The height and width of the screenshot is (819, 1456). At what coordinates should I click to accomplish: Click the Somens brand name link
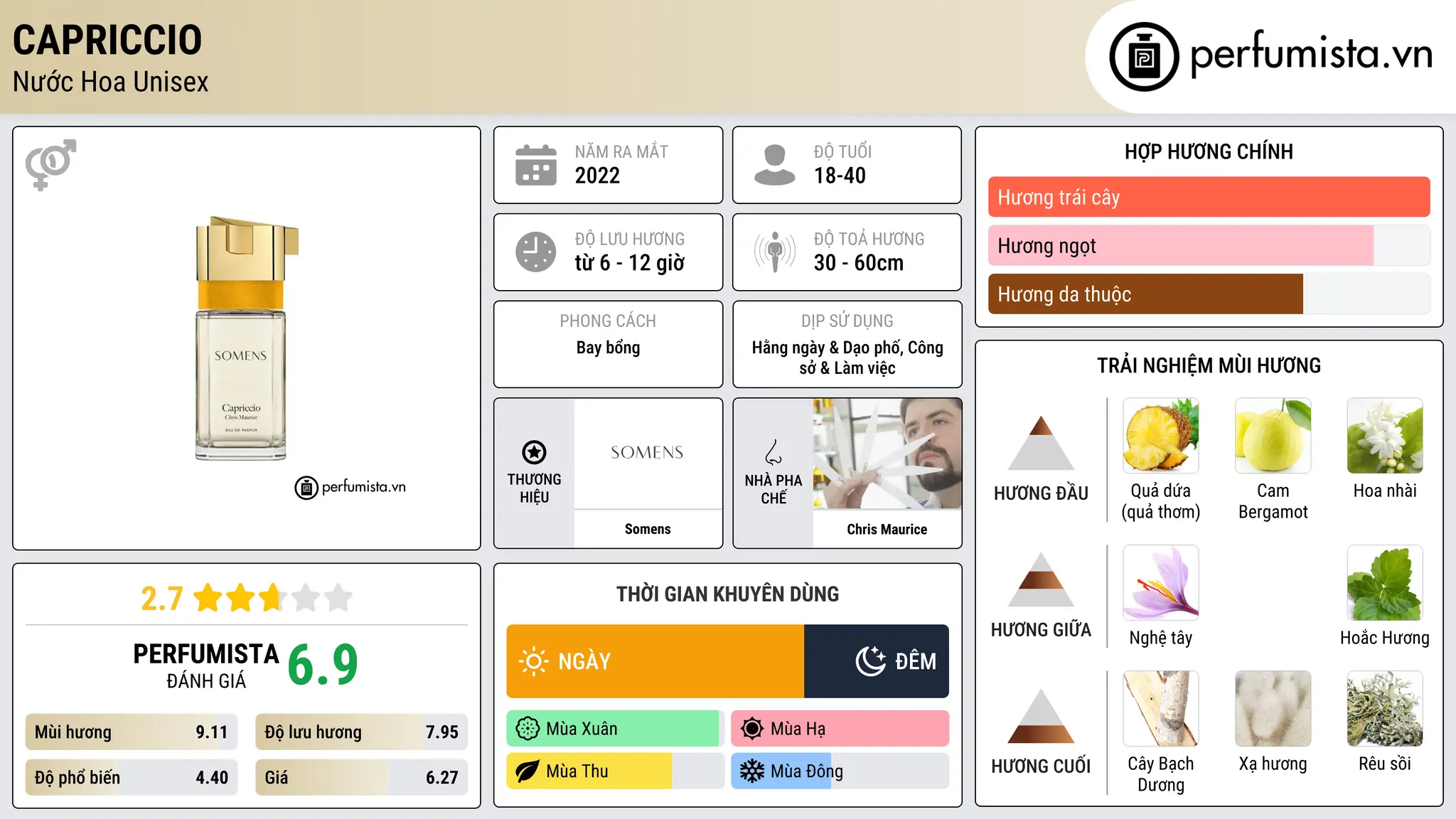[x=648, y=530]
